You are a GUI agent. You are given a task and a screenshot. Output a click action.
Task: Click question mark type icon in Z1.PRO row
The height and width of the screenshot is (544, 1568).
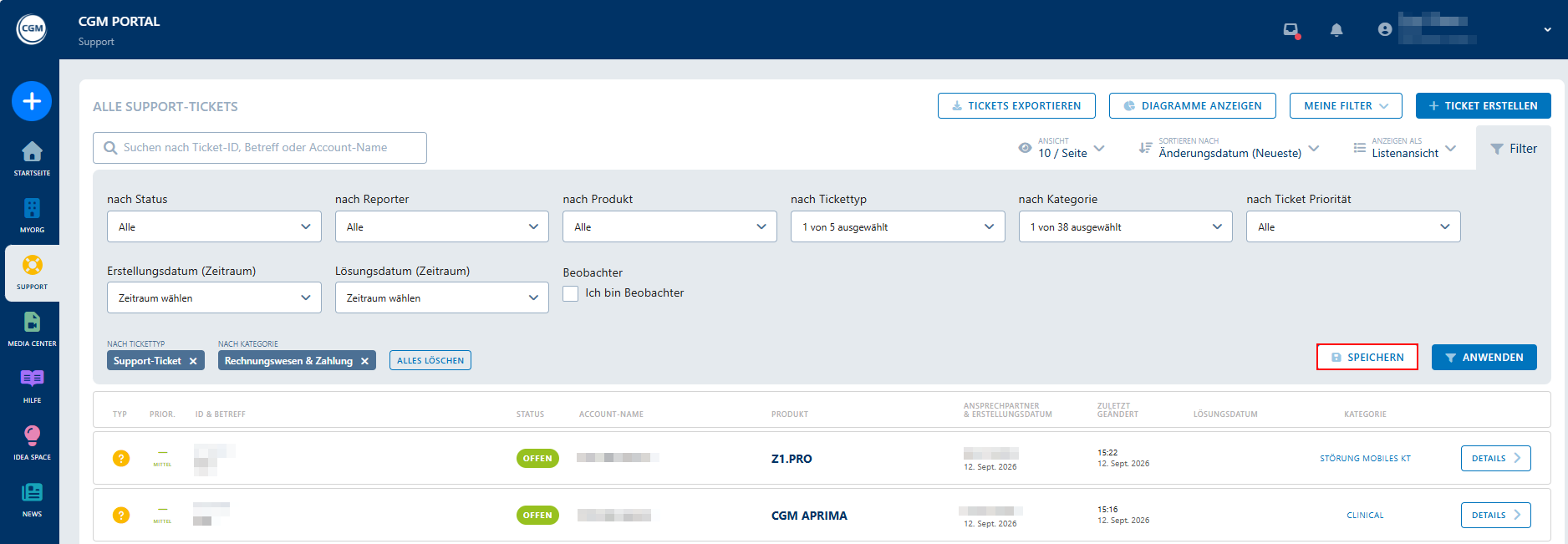(x=121, y=458)
